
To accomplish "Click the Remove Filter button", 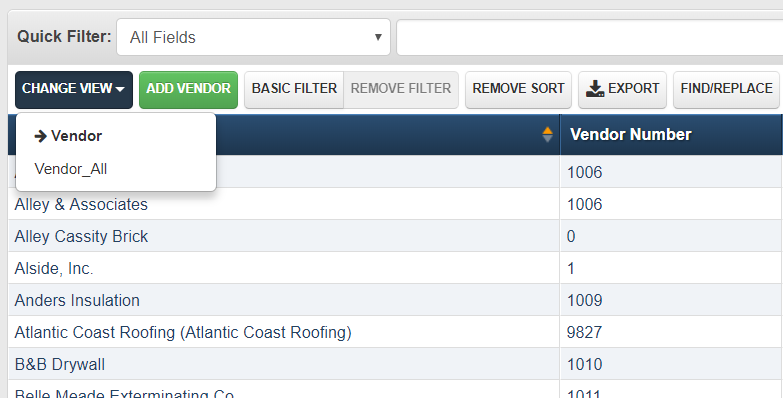I will coord(401,90).
